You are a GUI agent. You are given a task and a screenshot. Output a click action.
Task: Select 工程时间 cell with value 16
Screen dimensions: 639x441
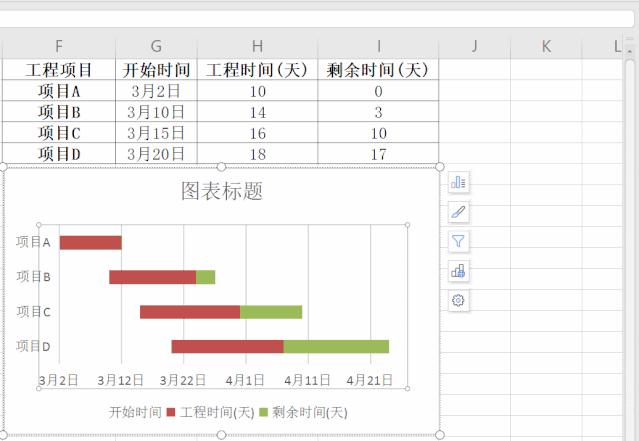pyautogui.click(x=258, y=133)
